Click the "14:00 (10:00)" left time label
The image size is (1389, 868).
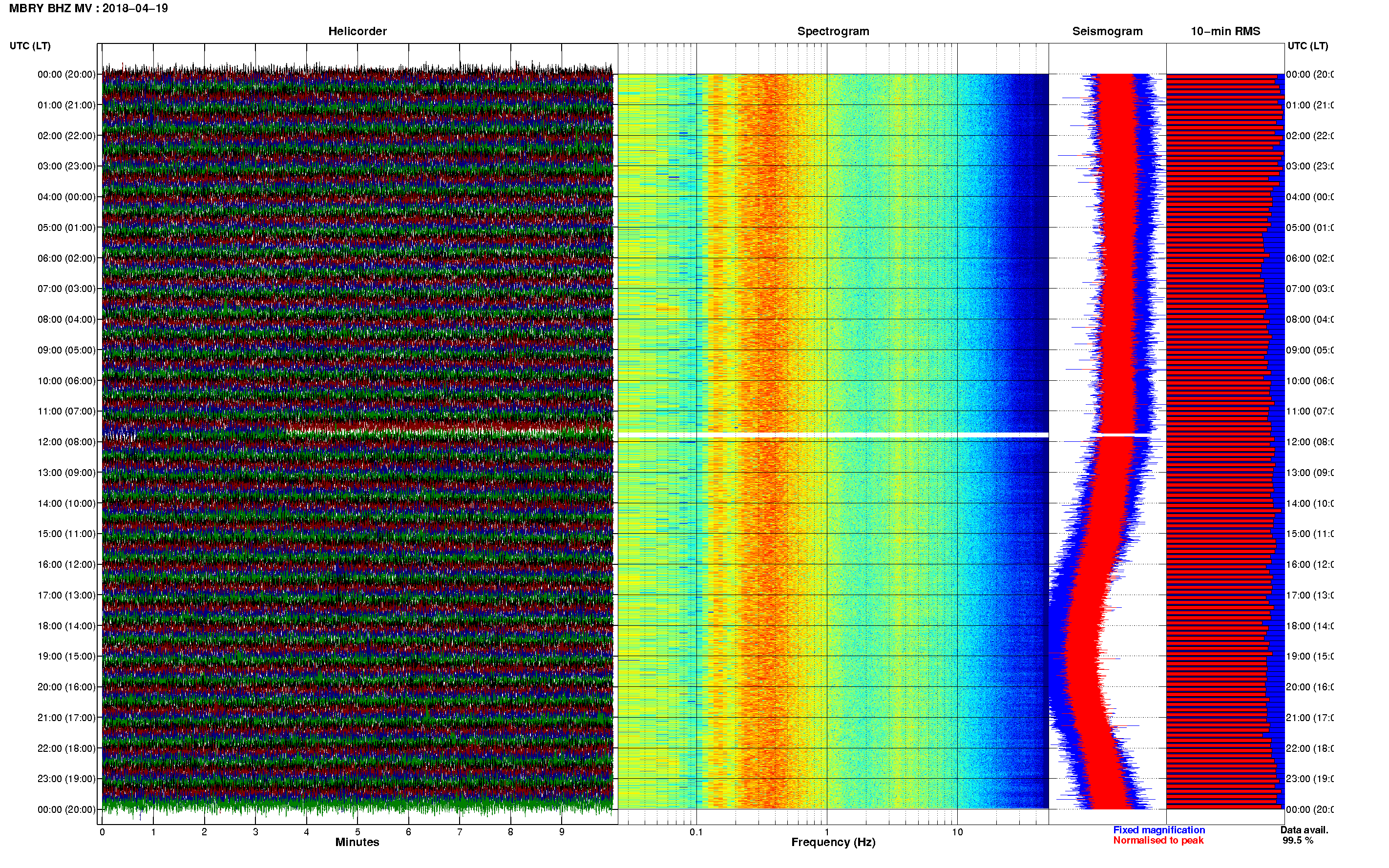tap(66, 503)
